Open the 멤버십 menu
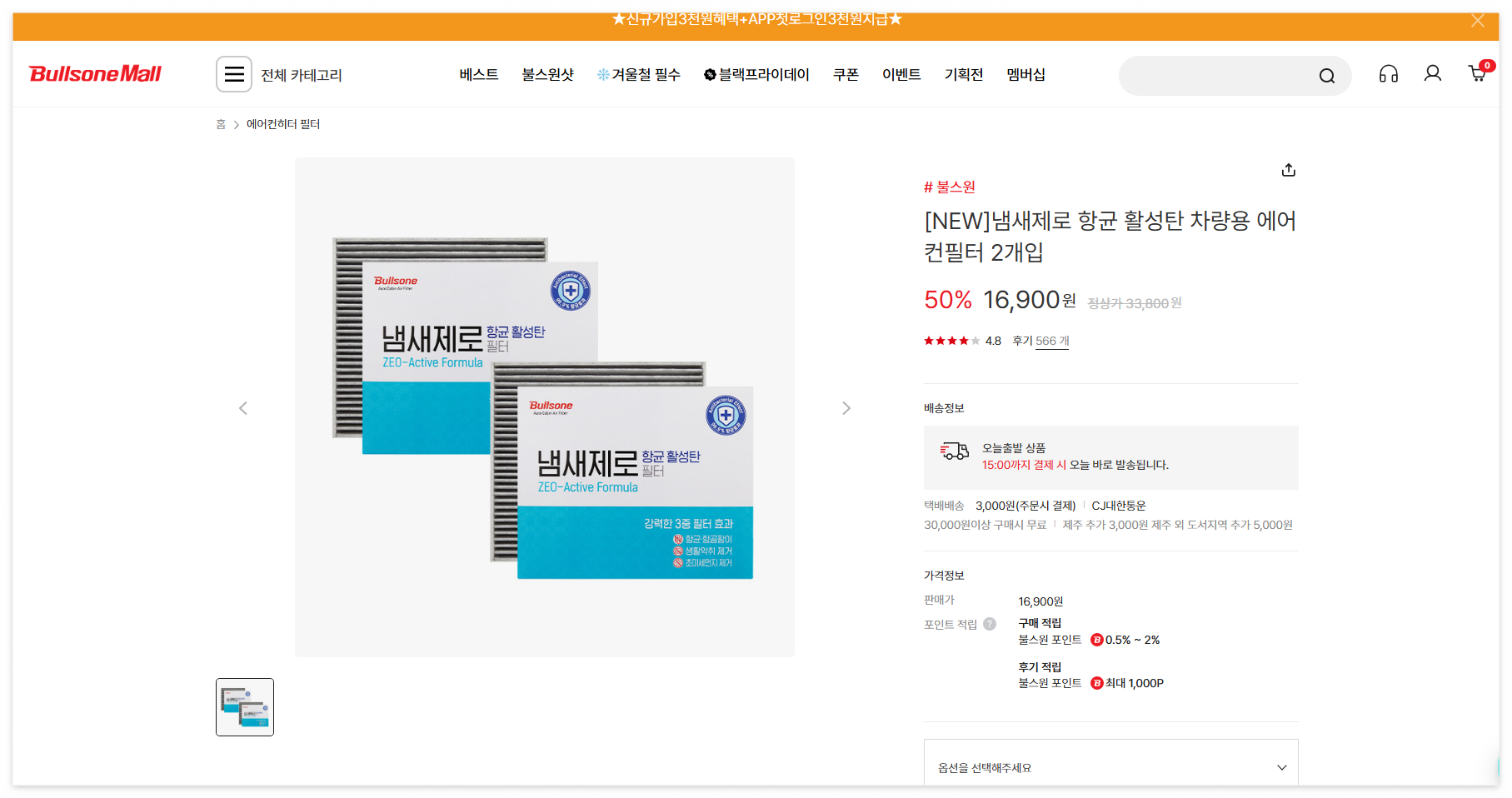Screen dimensions: 1512x798 click(1025, 75)
